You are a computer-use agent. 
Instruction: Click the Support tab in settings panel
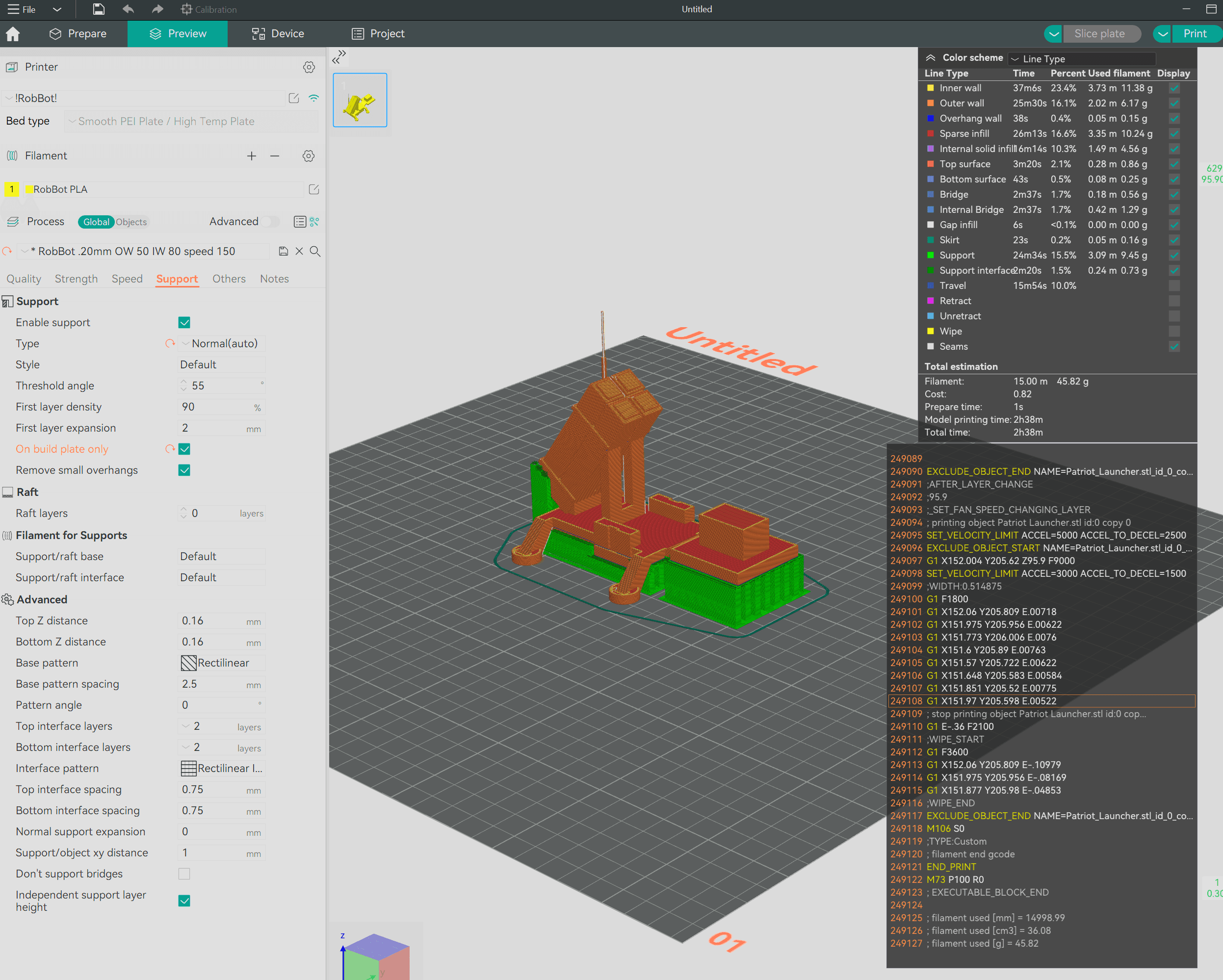pos(177,279)
